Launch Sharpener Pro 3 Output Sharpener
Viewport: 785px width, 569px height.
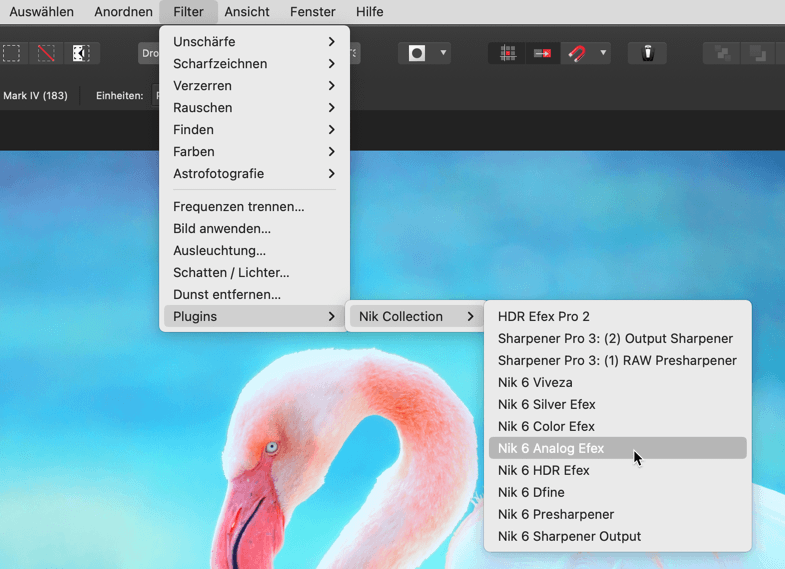click(617, 339)
